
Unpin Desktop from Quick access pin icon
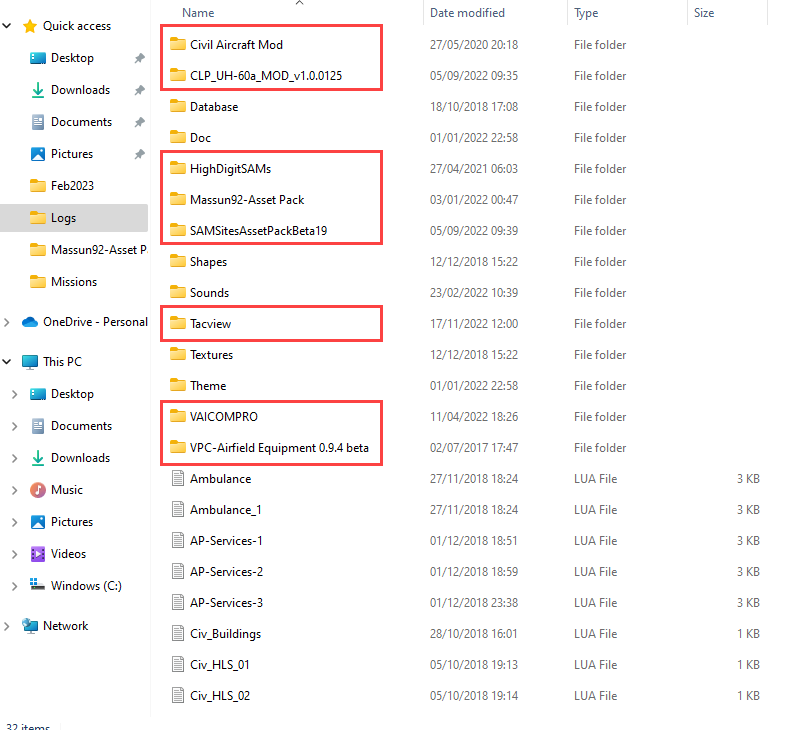coord(140,58)
